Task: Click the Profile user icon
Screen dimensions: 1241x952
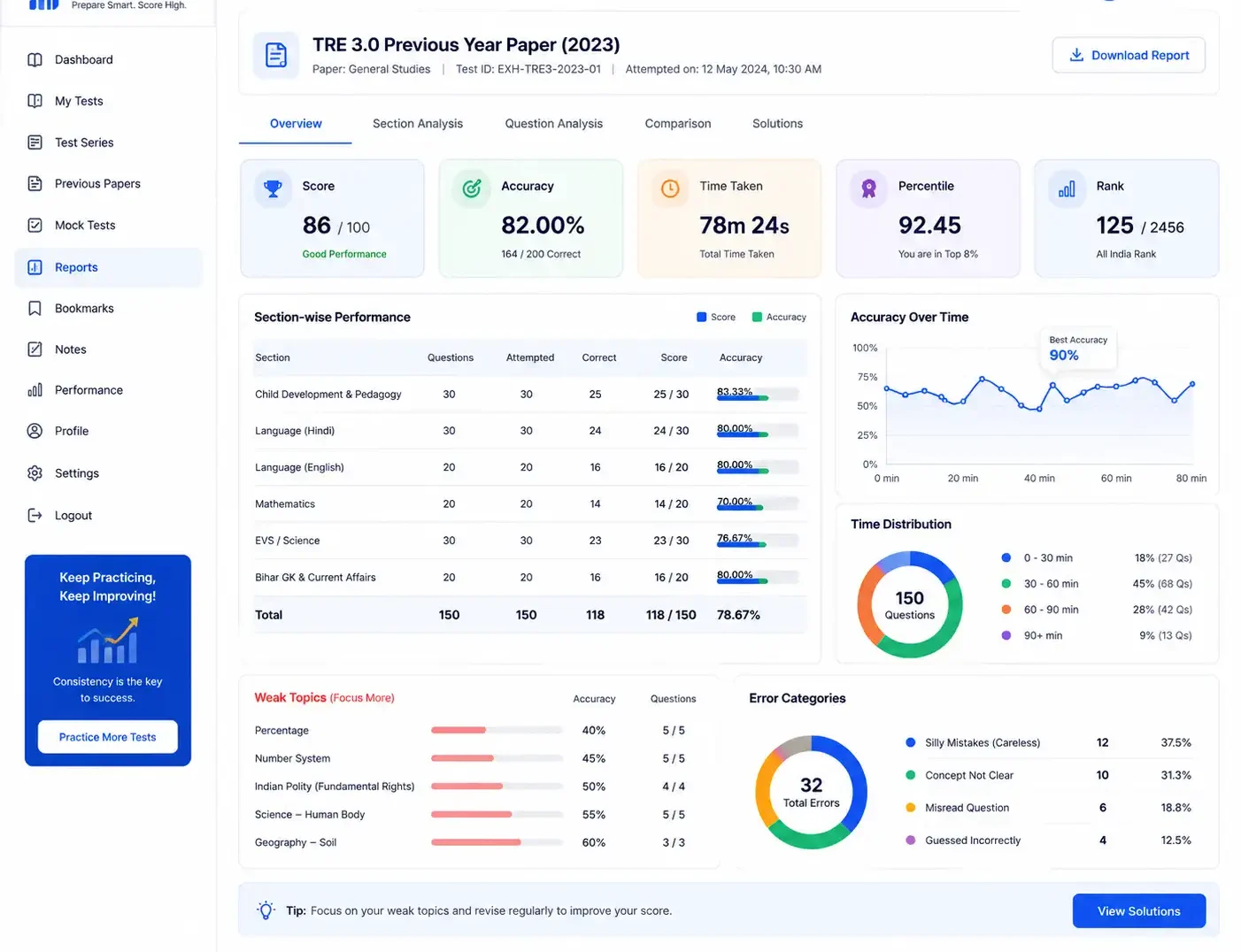Action: pyautogui.click(x=35, y=431)
